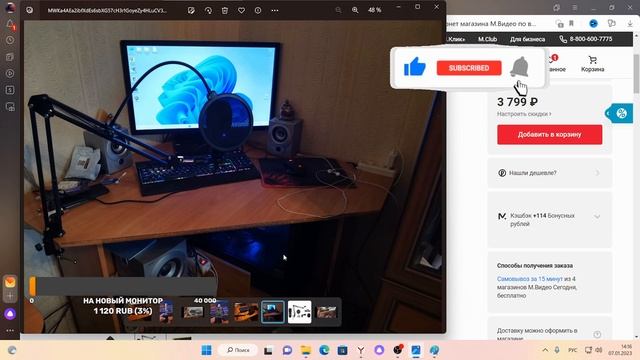Open the M.Club menu item

click(487, 39)
